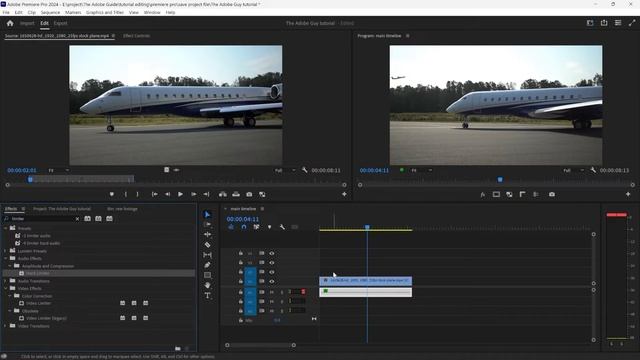Screen dimensions: 640x360
Task: Switch to the Export tab
Action: [x=60, y=23]
